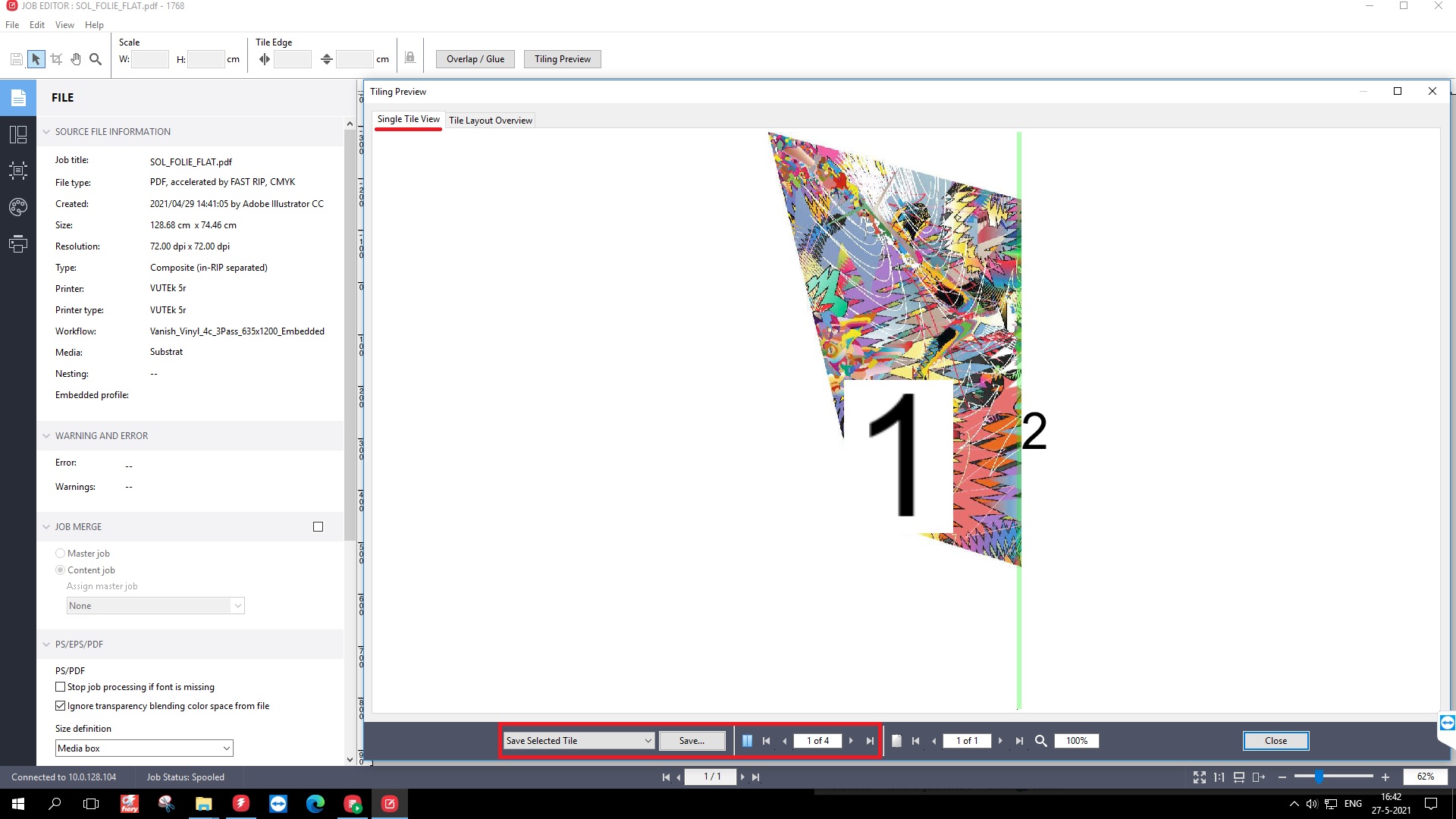Zoom in with the plus icon
Screen dimensions: 1456x819
1385,777
